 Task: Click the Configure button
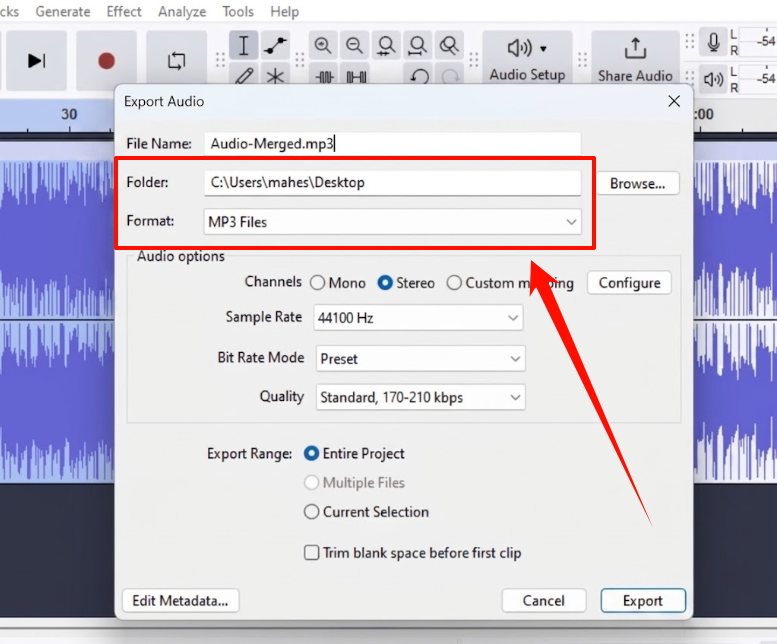click(x=629, y=283)
